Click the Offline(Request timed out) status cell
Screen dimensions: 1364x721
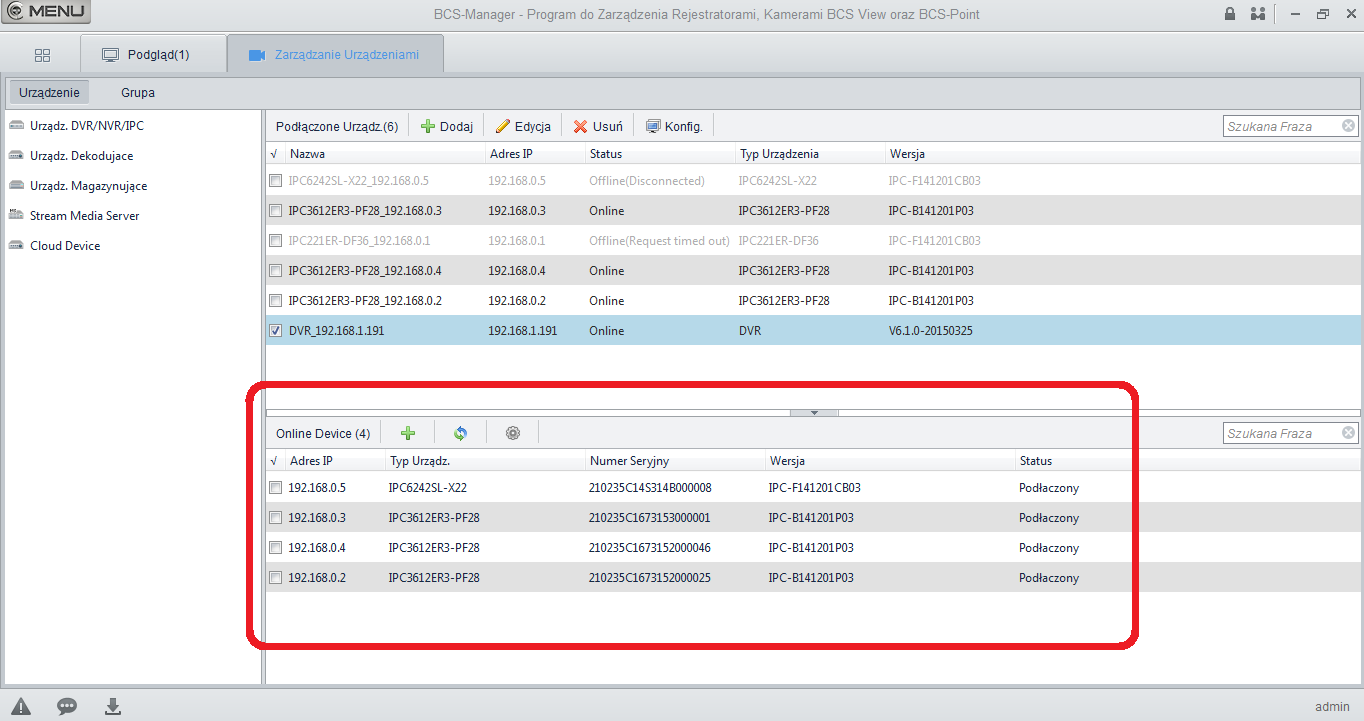tap(660, 241)
